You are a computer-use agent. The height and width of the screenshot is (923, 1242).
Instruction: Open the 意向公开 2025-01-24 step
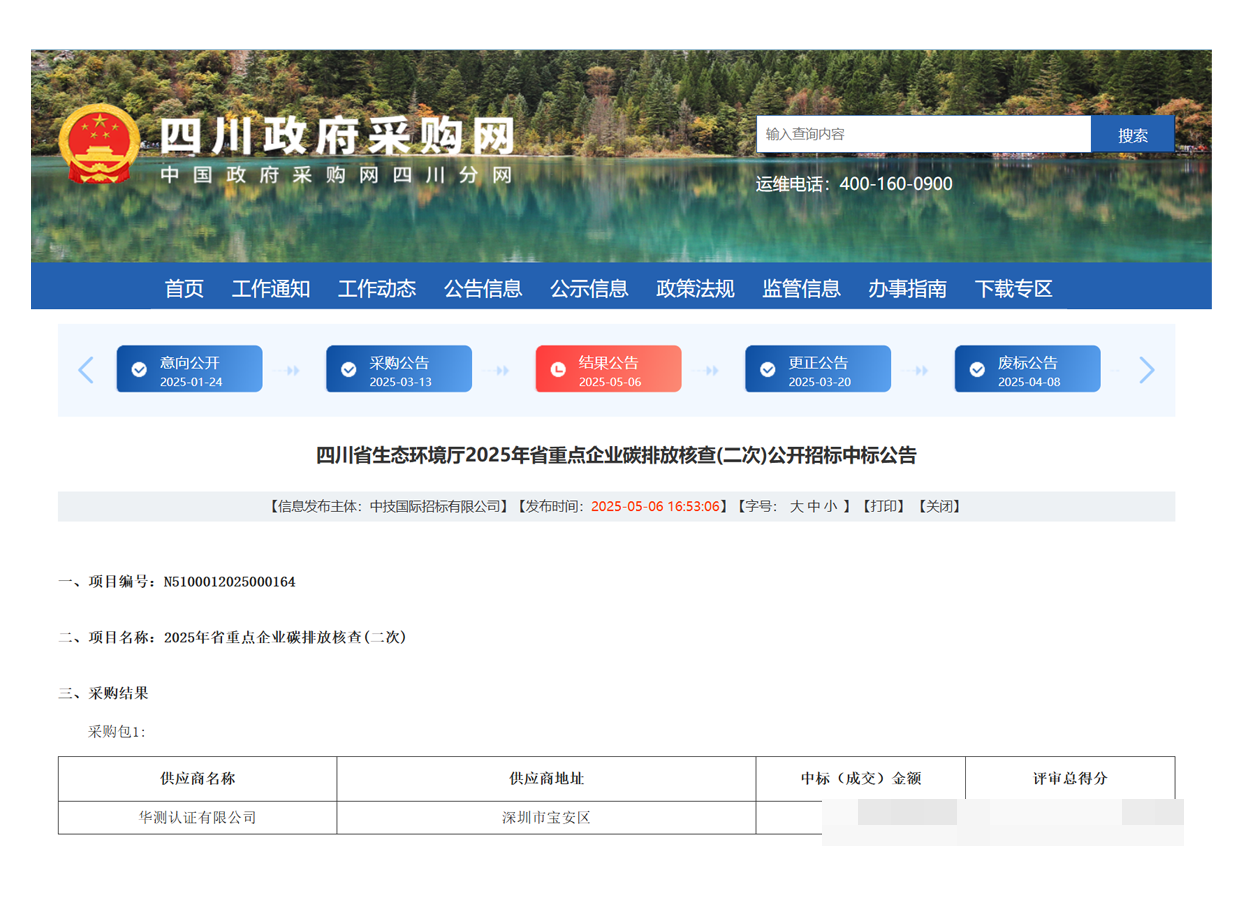pos(189,369)
